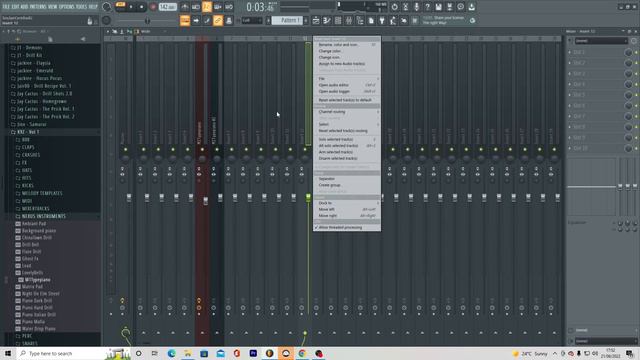Viewport: 640px width, 360px height.
Task: Click the save project floppy icon
Action: 438,7
